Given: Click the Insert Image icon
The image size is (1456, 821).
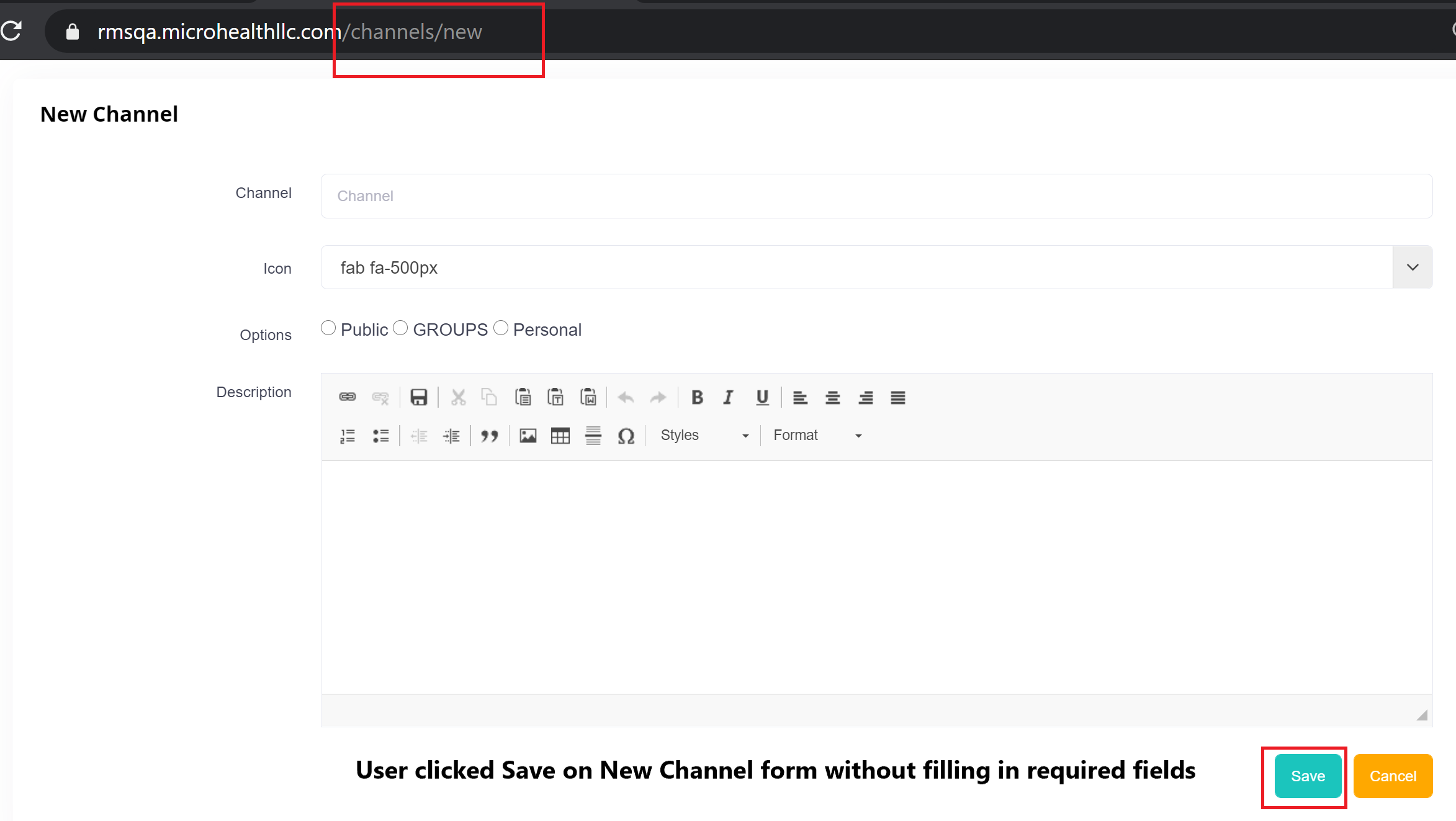Looking at the screenshot, I should tap(528, 435).
